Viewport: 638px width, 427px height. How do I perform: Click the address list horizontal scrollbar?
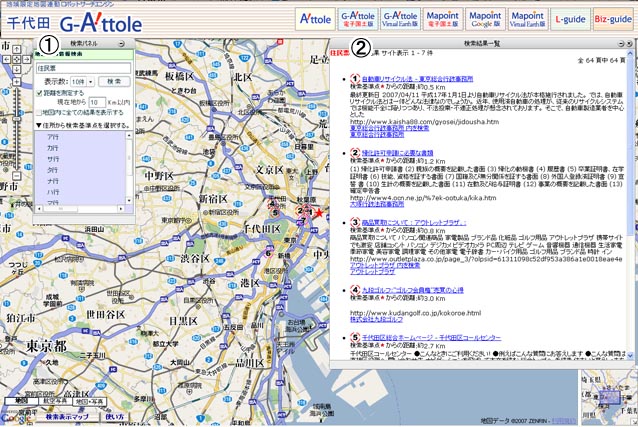pos(81,209)
